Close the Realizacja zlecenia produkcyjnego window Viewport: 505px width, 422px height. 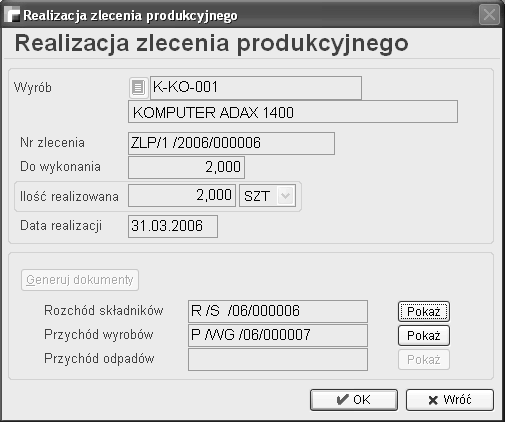[489, 15]
